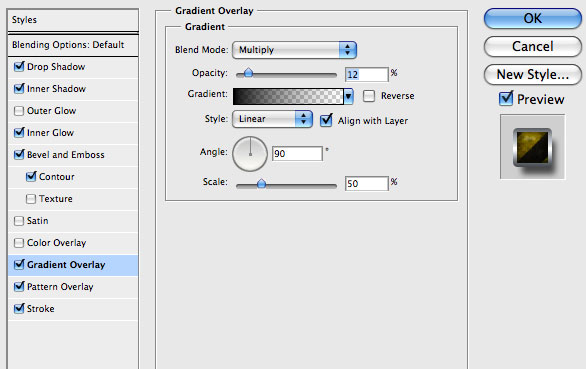Open the Blend Mode Multiply dropdown
The width and height of the screenshot is (586, 369).
294,50
